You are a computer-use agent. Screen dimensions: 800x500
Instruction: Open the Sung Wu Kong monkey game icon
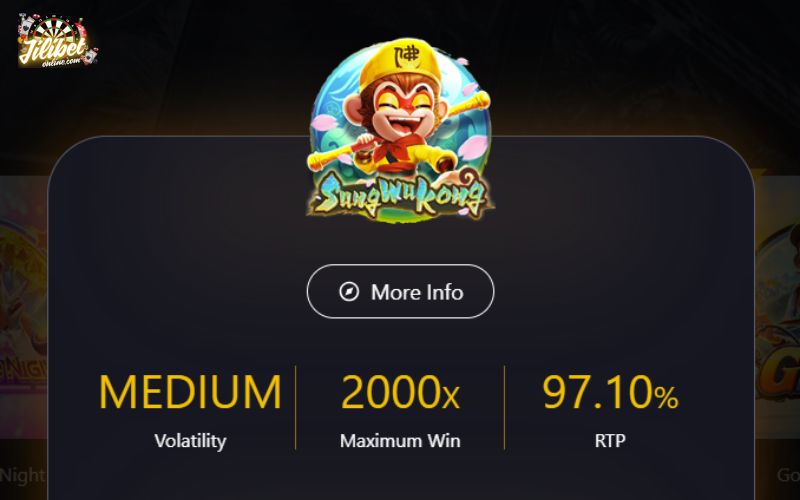pos(400,131)
